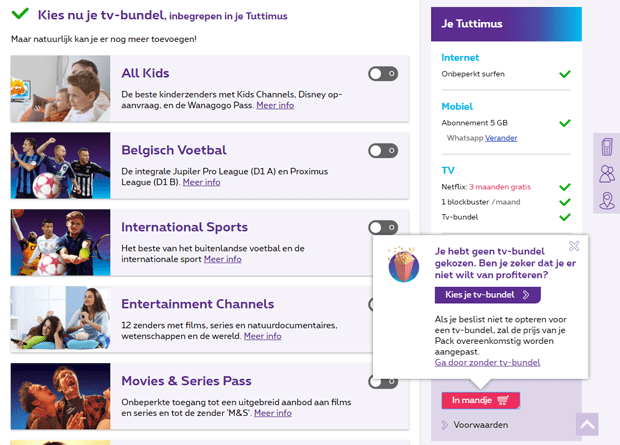Turn on the Belgisch Voetbal toggle

[x=382, y=150]
